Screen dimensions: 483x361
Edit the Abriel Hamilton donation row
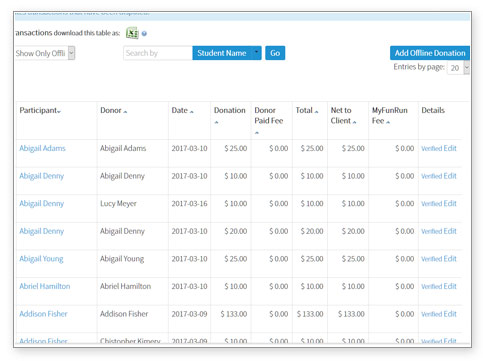450,286
